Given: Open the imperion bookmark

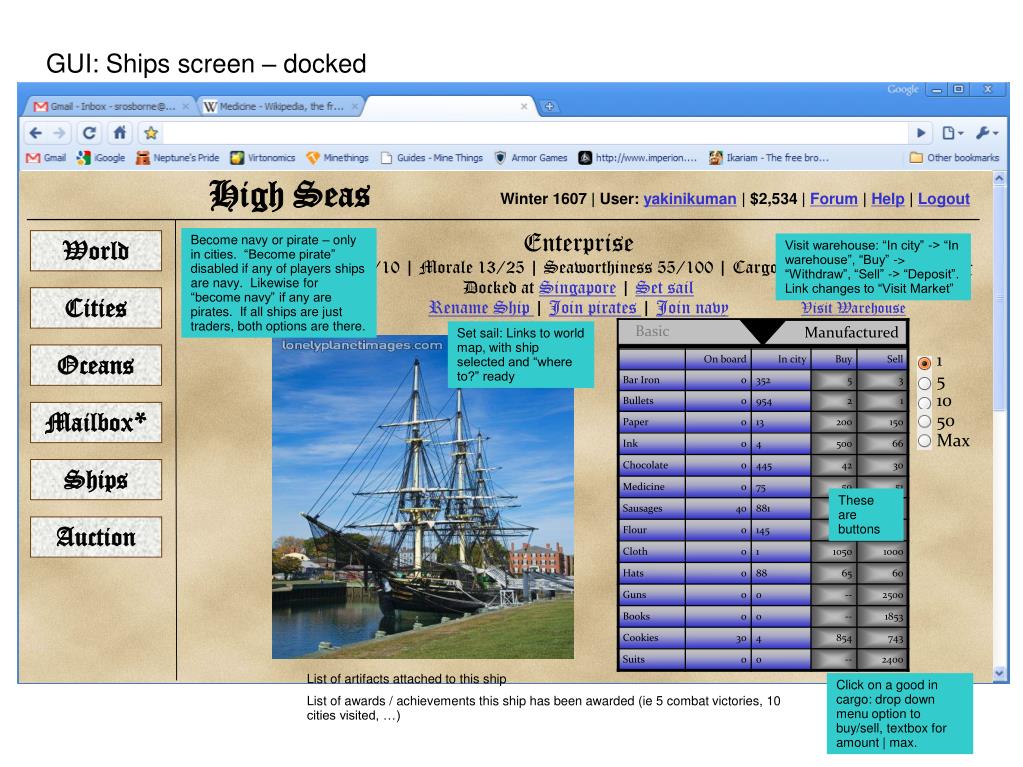Looking at the screenshot, I should 638,158.
